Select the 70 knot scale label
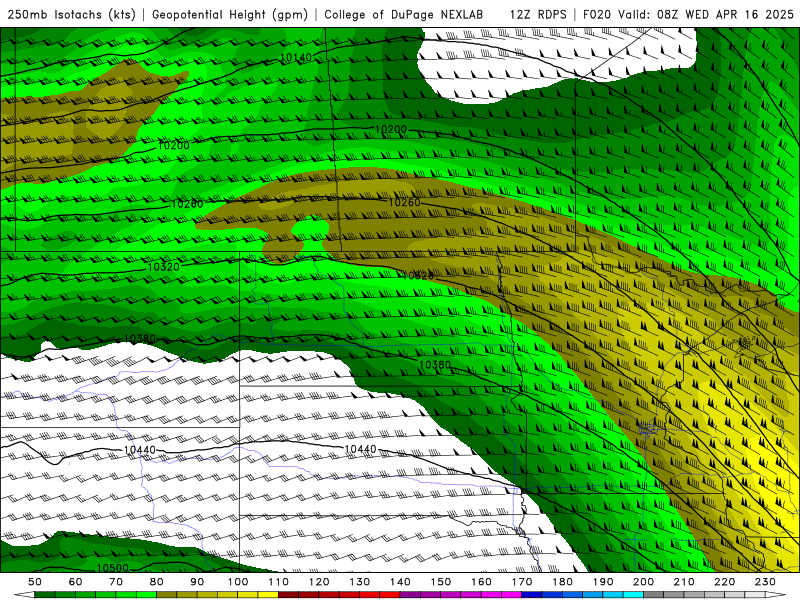This screenshot has width=800, height=600. (x=116, y=582)
